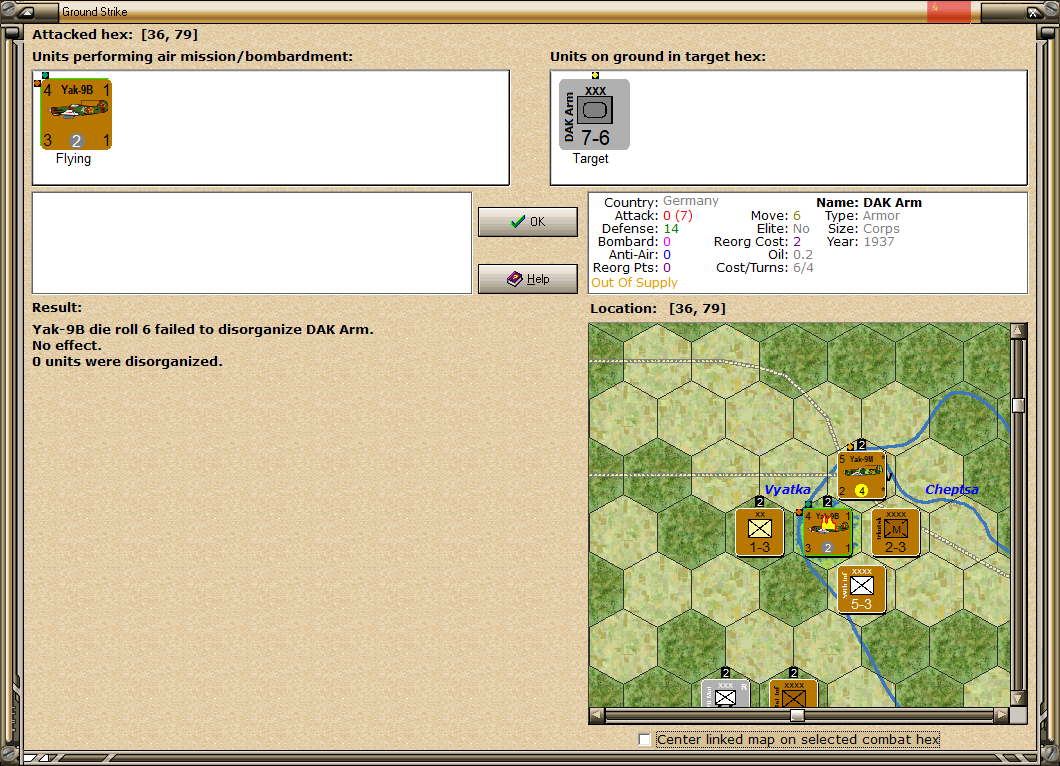The image size is (1060, 766).
Task: Click the title bar left system icon
Action: 26,11
